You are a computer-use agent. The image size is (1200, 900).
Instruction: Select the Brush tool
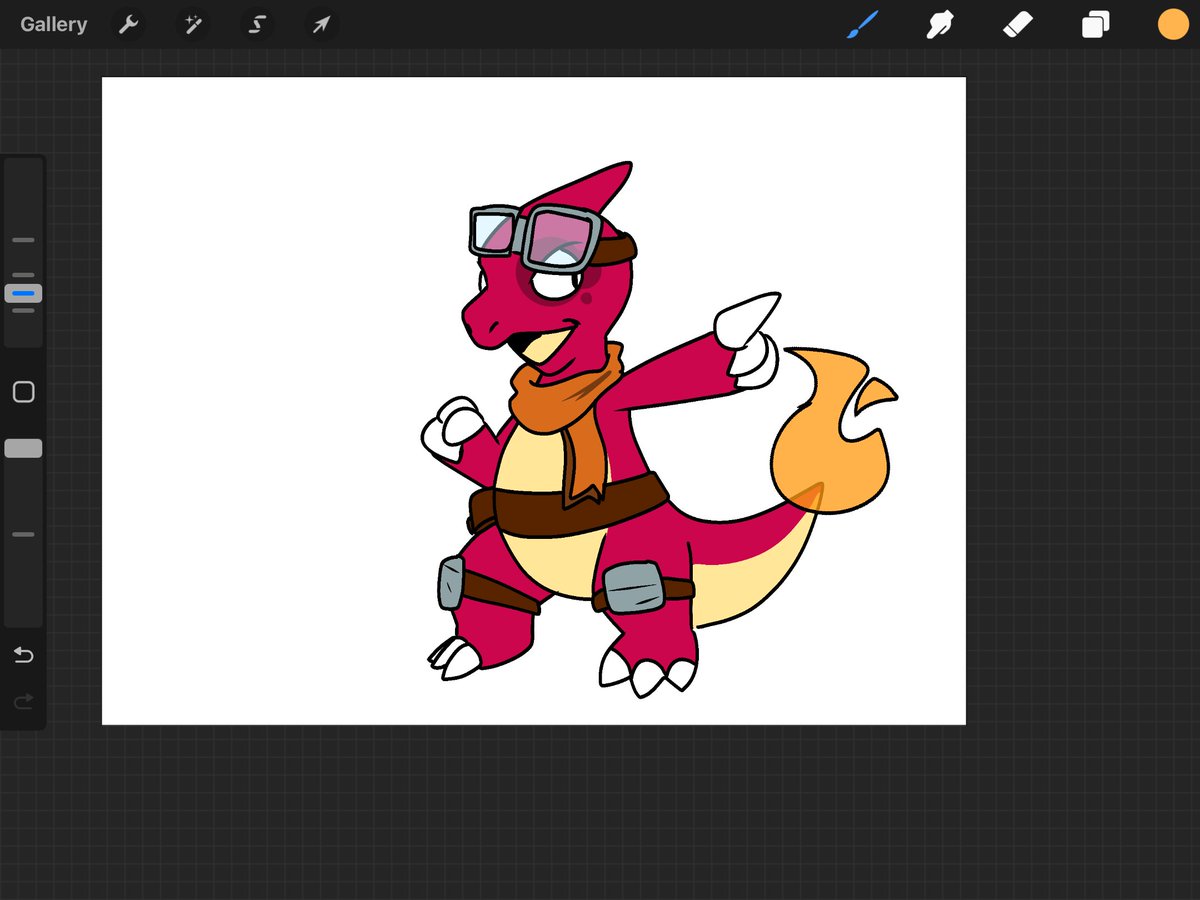click(x=862, y=25)
